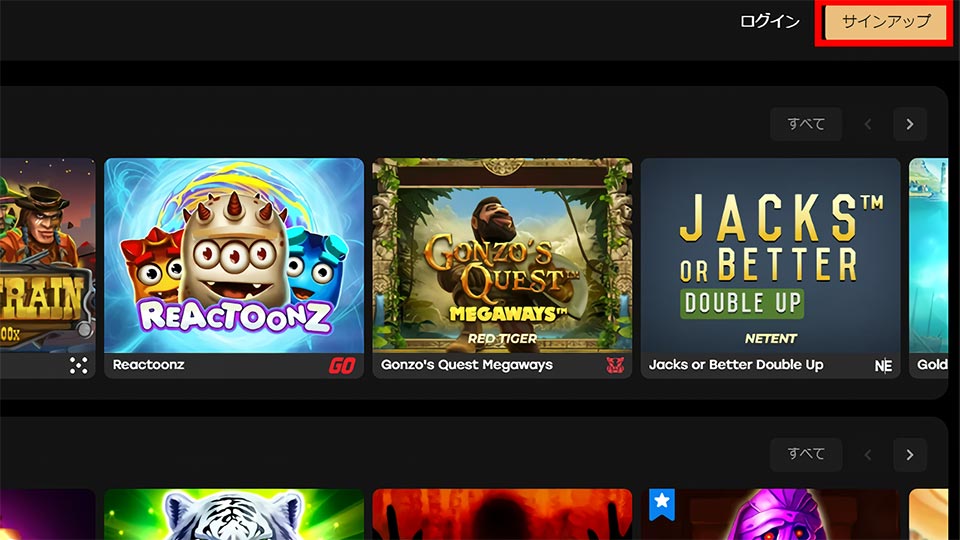
Task: Select the Reactoonz title text
Action: (x=148, y=365)
